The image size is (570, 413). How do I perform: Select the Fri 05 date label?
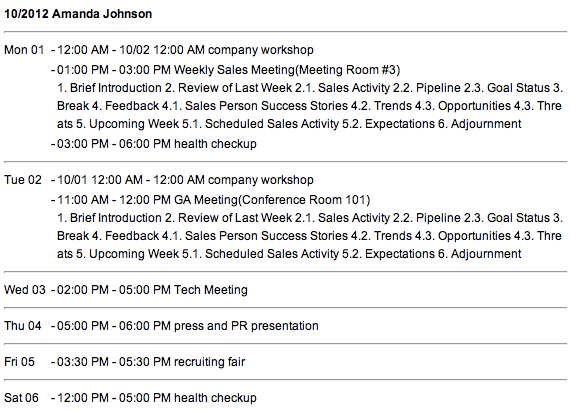tap(19, 362)
